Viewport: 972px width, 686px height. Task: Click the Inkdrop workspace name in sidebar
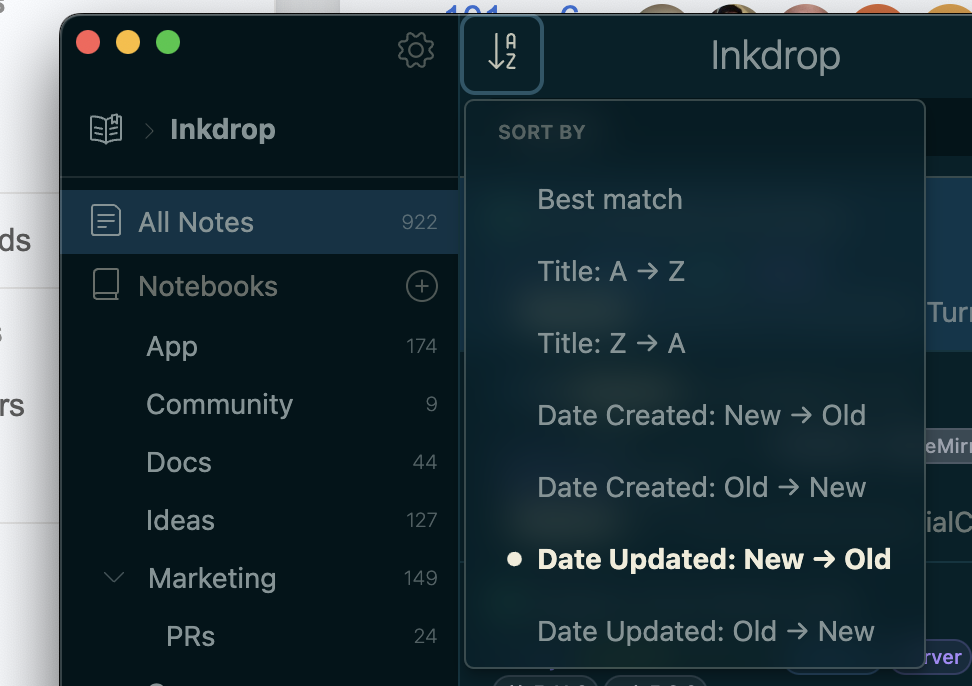(x=223, y=130)
